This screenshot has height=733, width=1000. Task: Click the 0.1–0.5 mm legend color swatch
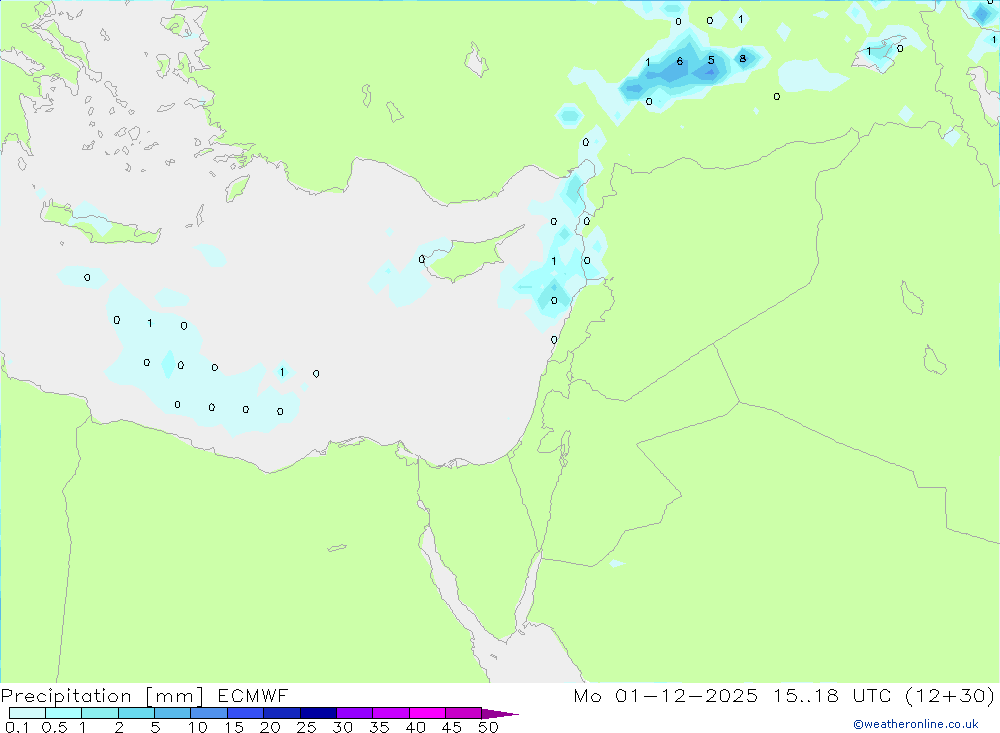[27, 713]
